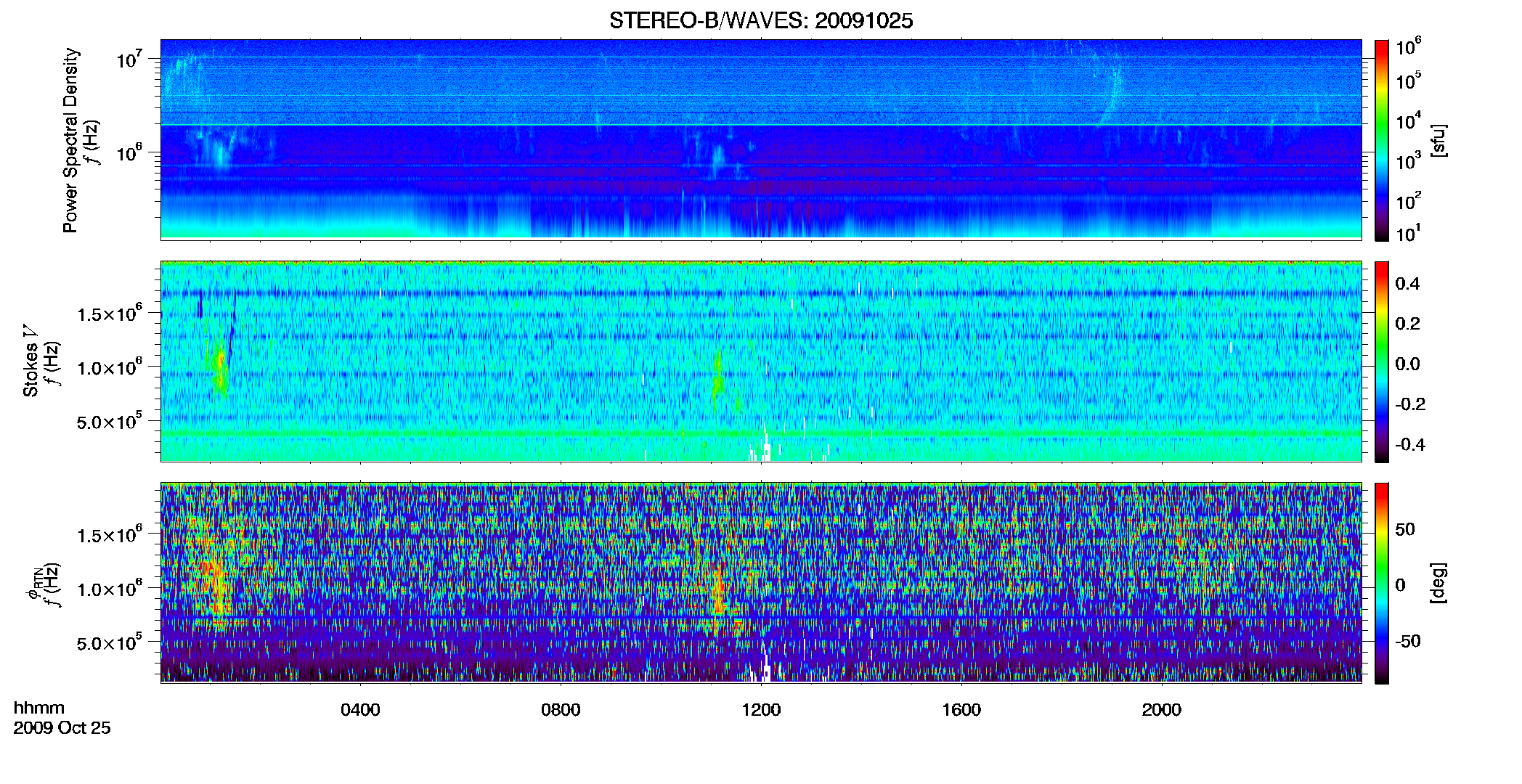
Task: Click the positive "0.4" Stokes colorbar label
Action: 1407,284
